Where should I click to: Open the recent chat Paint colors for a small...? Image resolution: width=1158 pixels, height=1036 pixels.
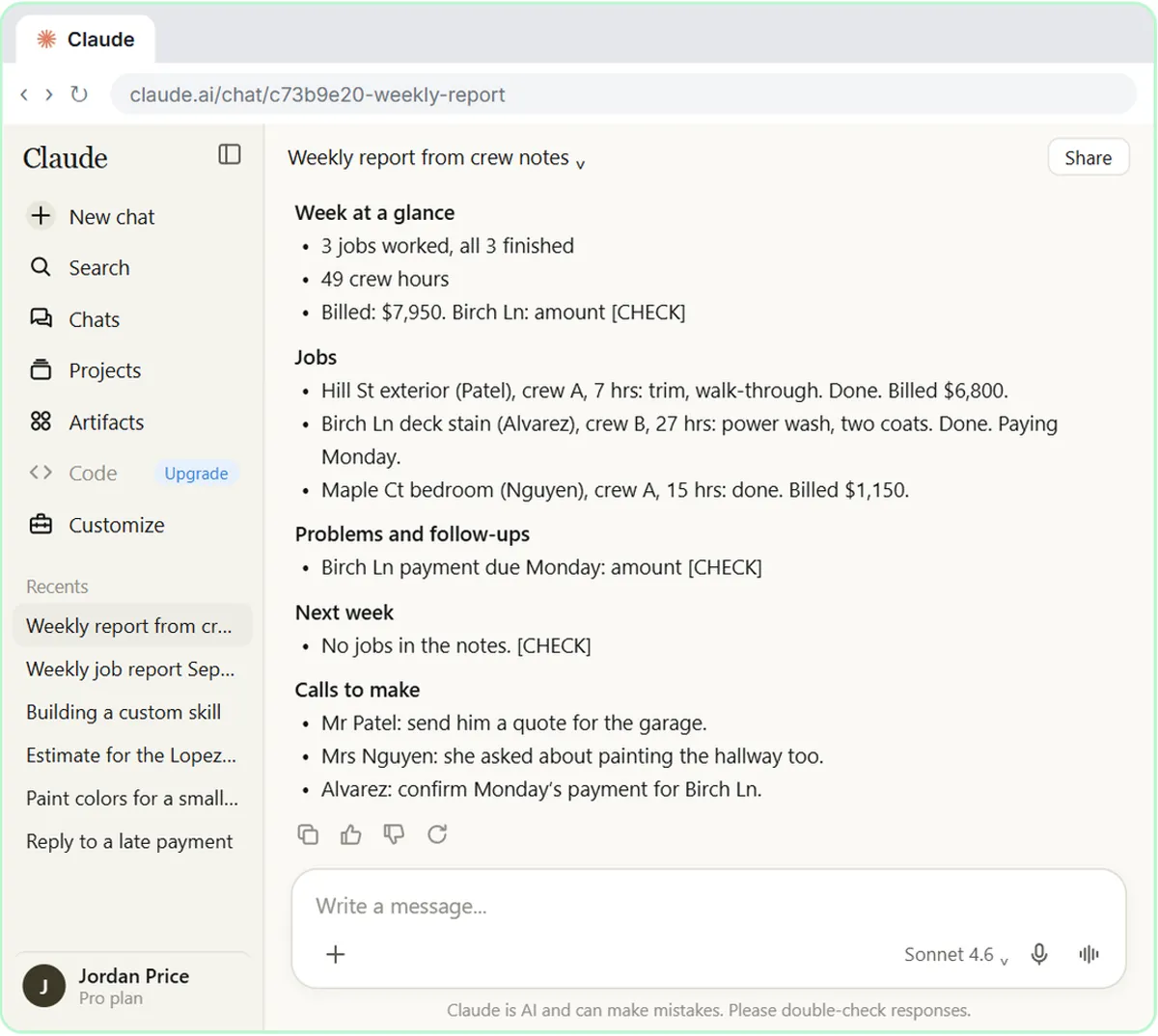tap(132, 798)
